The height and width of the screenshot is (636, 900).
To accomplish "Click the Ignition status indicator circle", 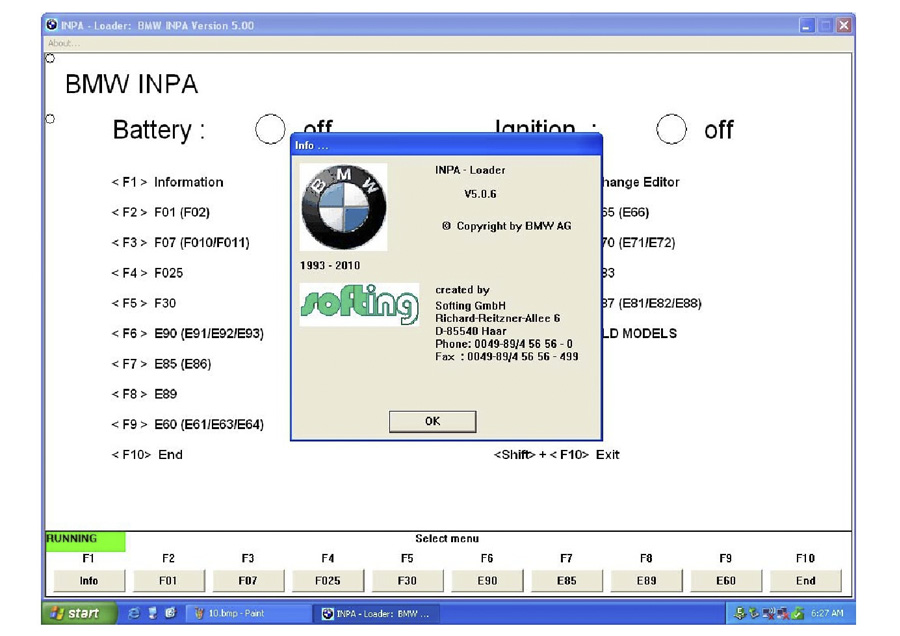I will click(671, 130).
